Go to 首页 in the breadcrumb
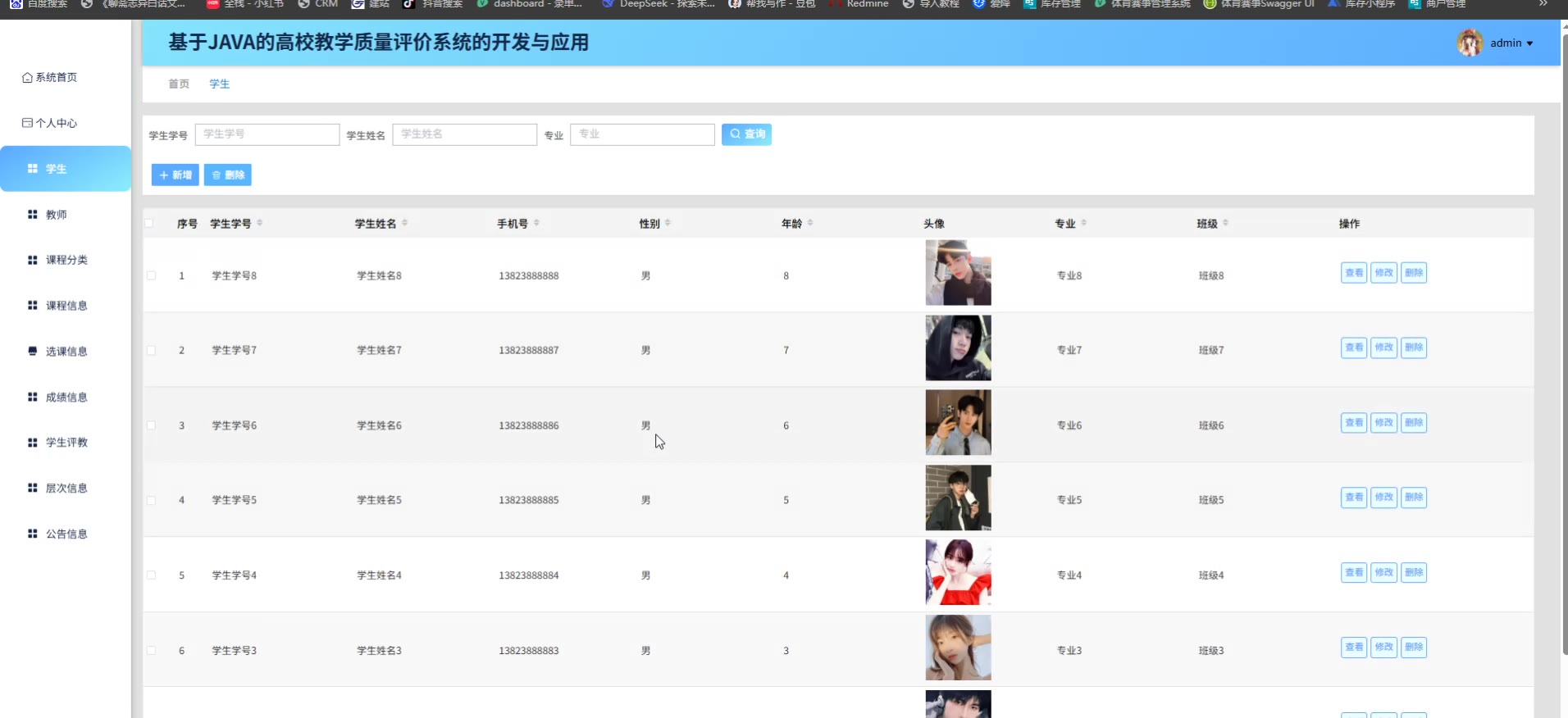 (x=179, y=84)
